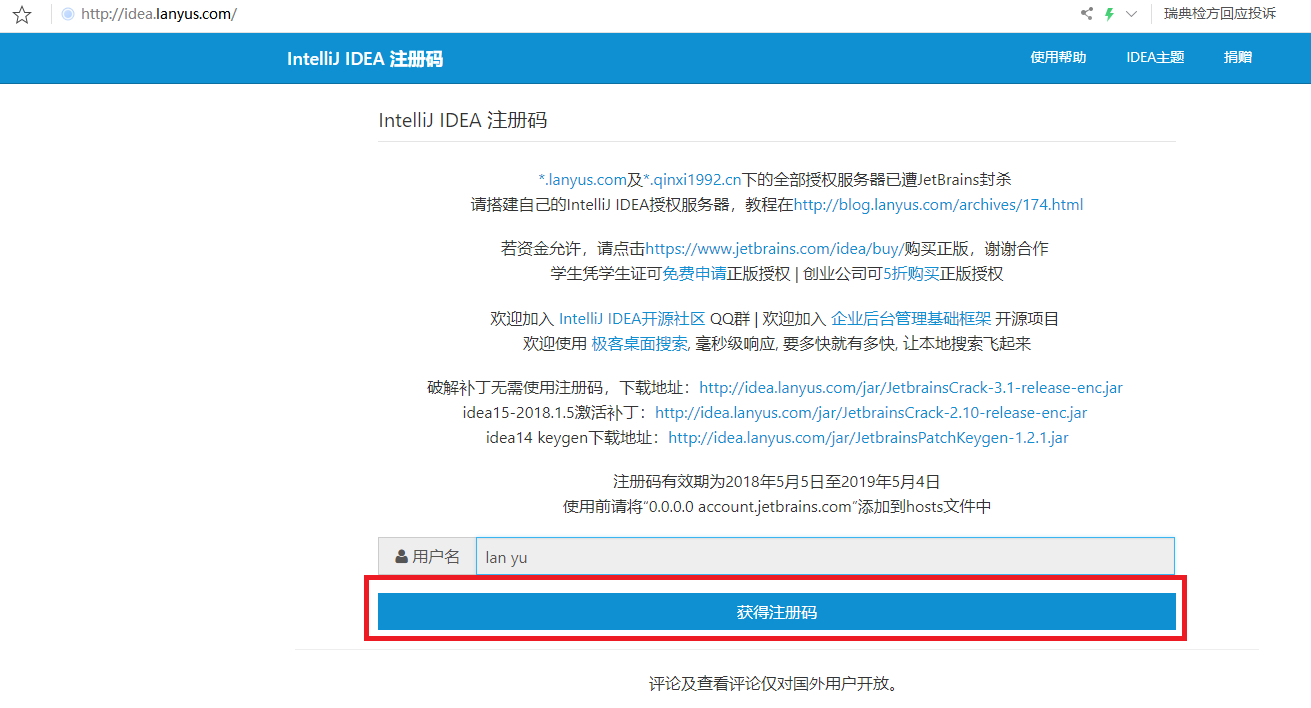This screenshot has width=1311, height=708.
Task: Download JetbrainsCrack-3.1-release-enc.jar link
Action: [911, 388]
